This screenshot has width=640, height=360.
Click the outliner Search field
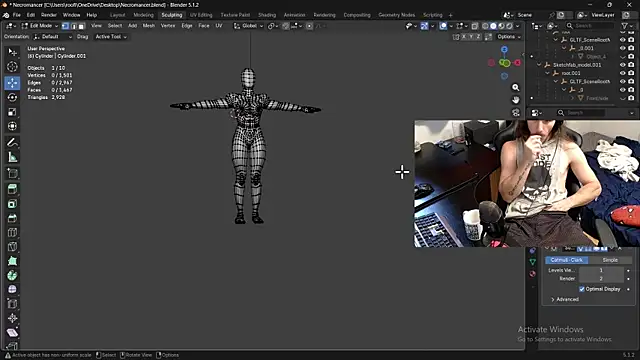pyautogui.click(x=589, y=26)
